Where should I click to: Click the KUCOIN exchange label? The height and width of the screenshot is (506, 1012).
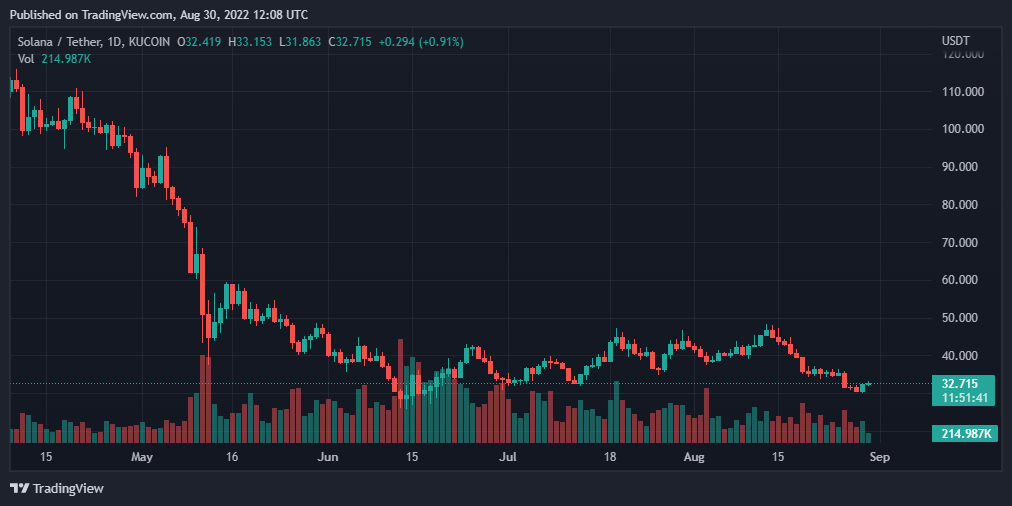[x=148, y=42]
